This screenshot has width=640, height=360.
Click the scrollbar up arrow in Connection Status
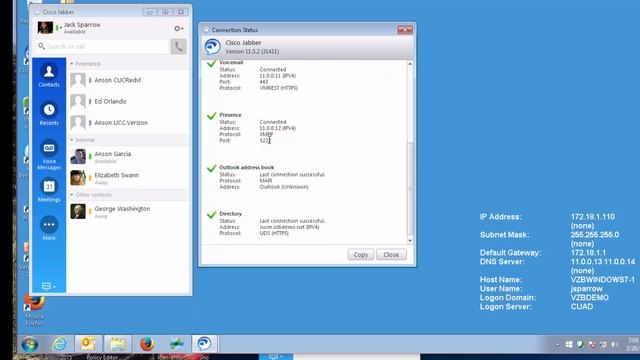tap(410, 64)
